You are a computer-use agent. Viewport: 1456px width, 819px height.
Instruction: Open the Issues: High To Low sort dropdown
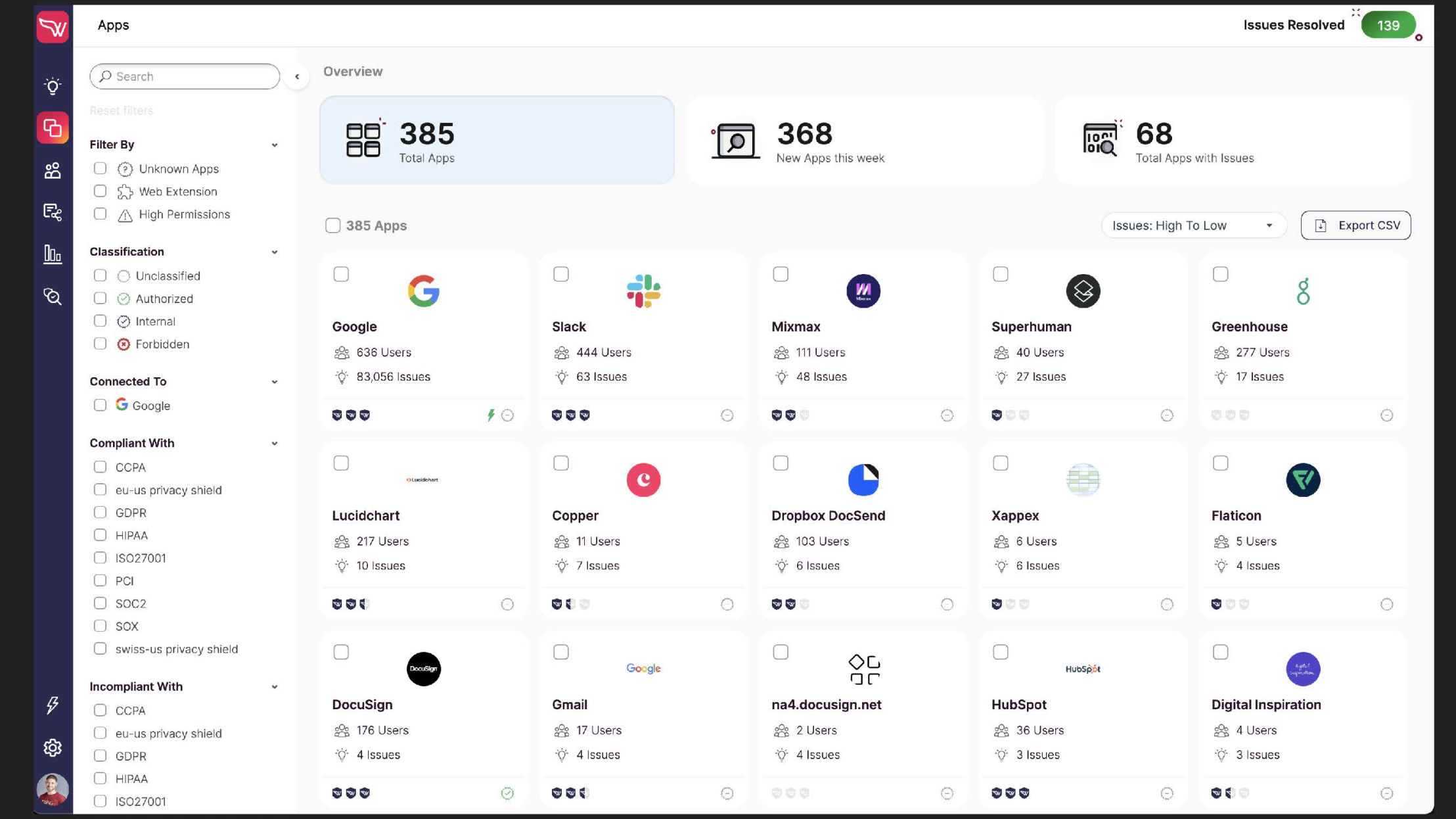[1193, 225]
